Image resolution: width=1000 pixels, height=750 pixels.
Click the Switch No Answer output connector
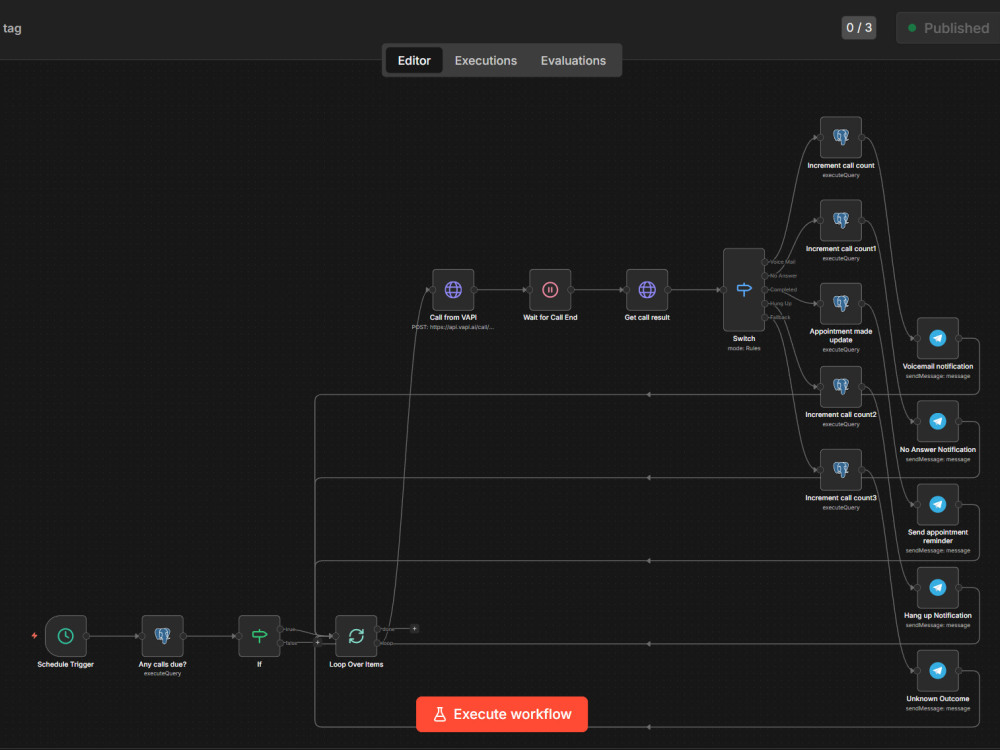[765, 276]
